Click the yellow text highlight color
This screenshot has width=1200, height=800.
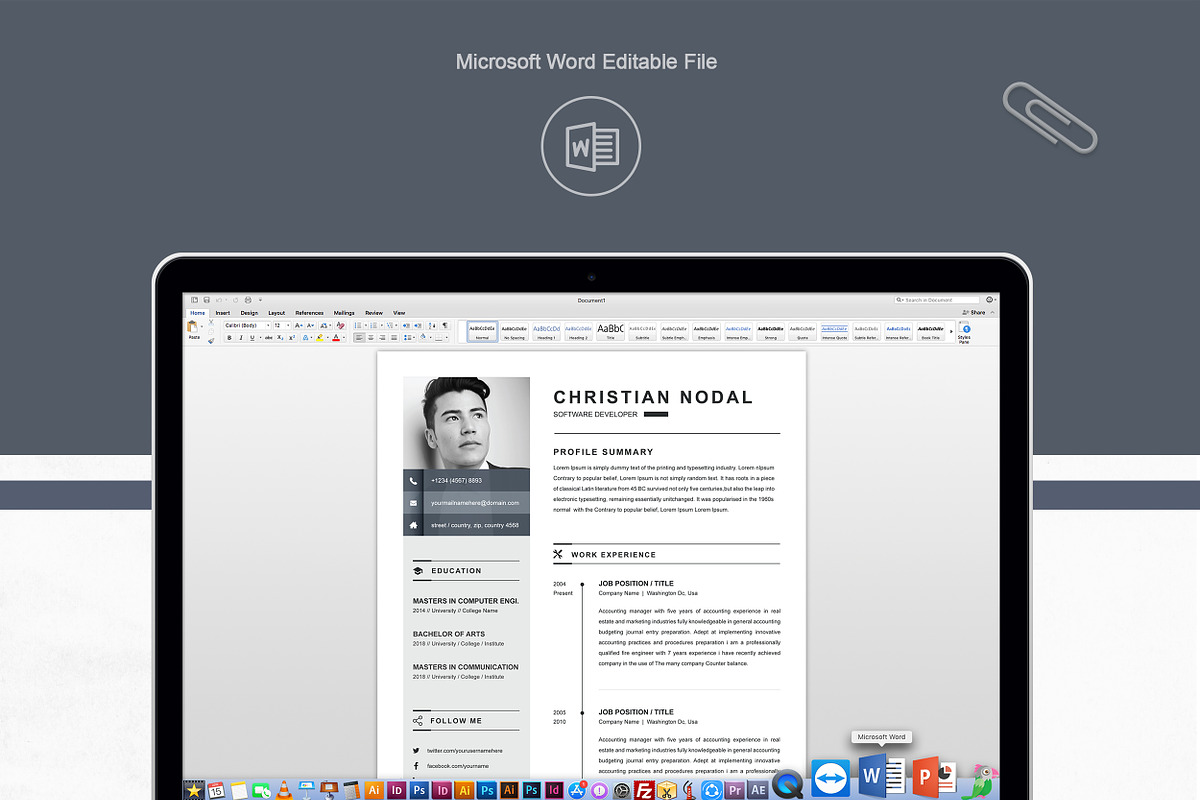(x=319, y=338)
